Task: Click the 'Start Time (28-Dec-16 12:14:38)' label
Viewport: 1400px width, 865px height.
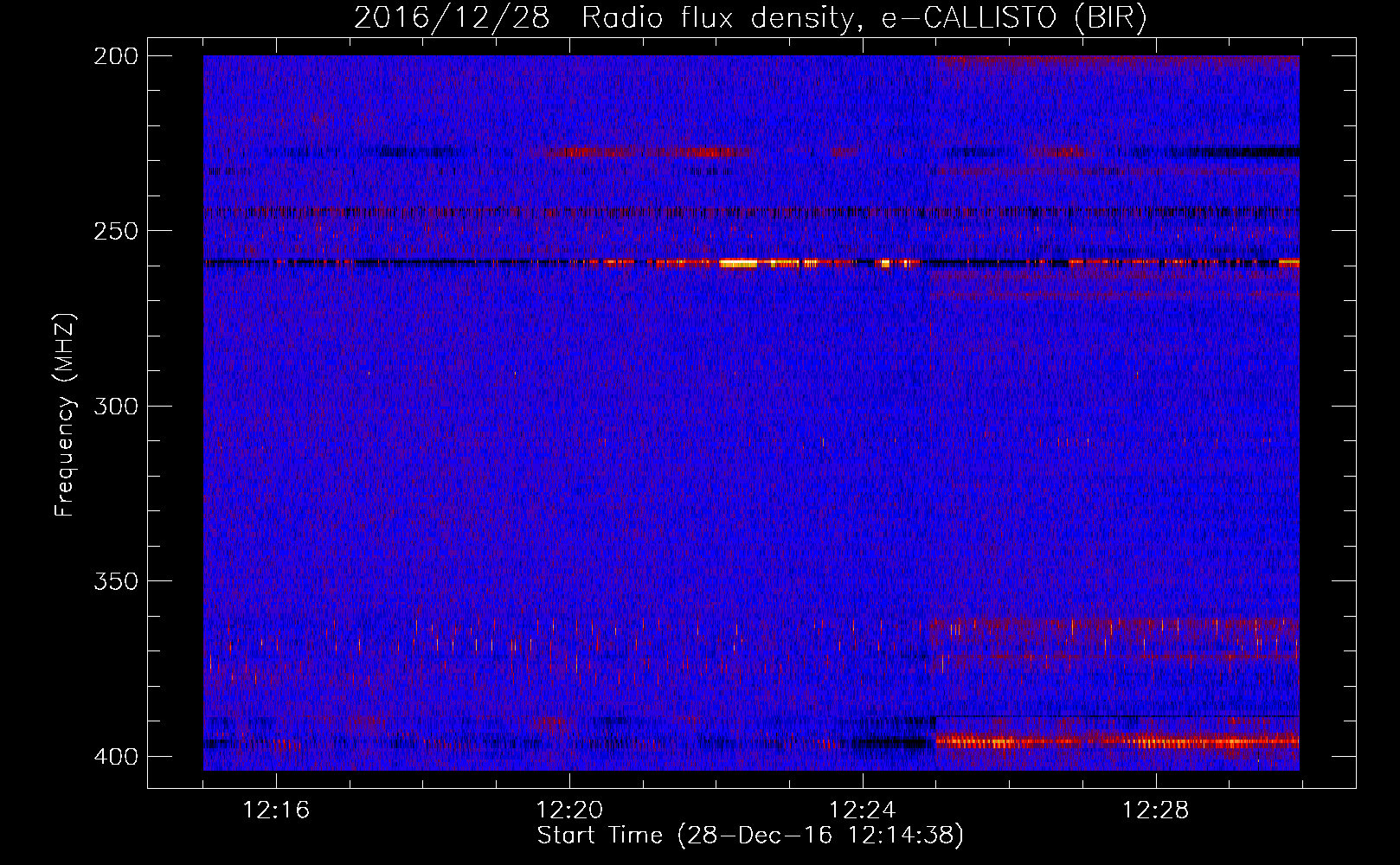Action: (750, 836)
